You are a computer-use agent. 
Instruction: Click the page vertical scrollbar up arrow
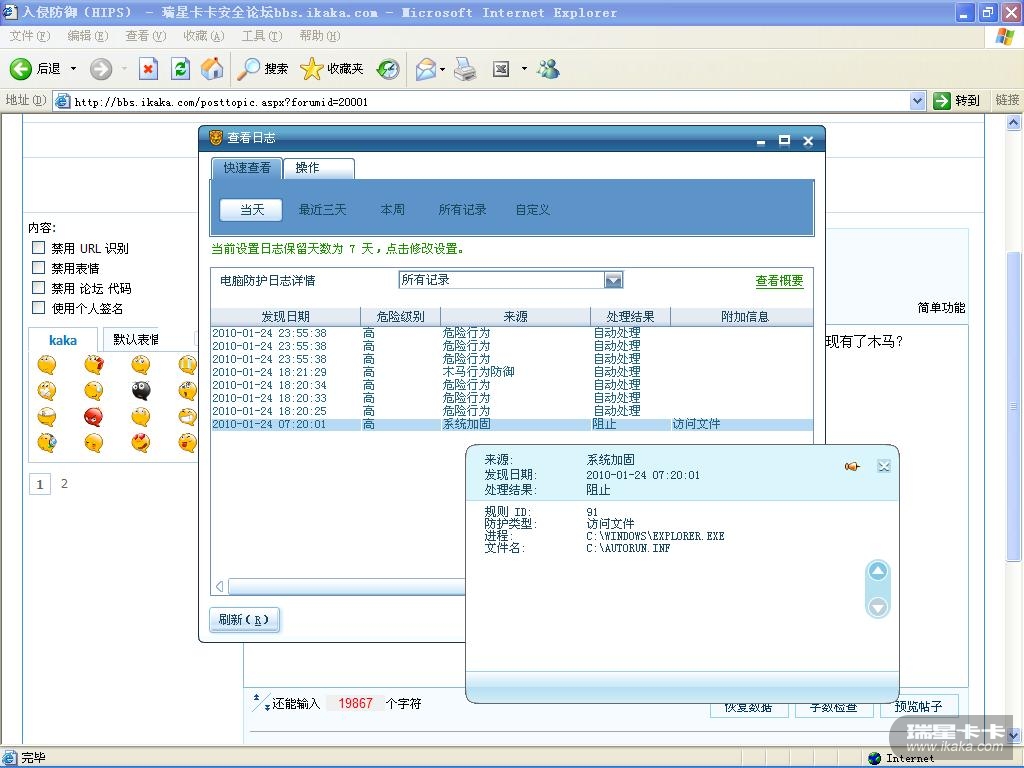coord(1013,123)
